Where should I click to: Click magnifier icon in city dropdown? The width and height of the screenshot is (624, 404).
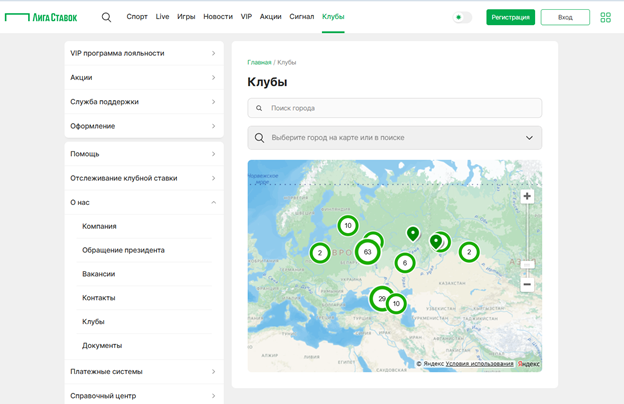[x=259, y=138]
